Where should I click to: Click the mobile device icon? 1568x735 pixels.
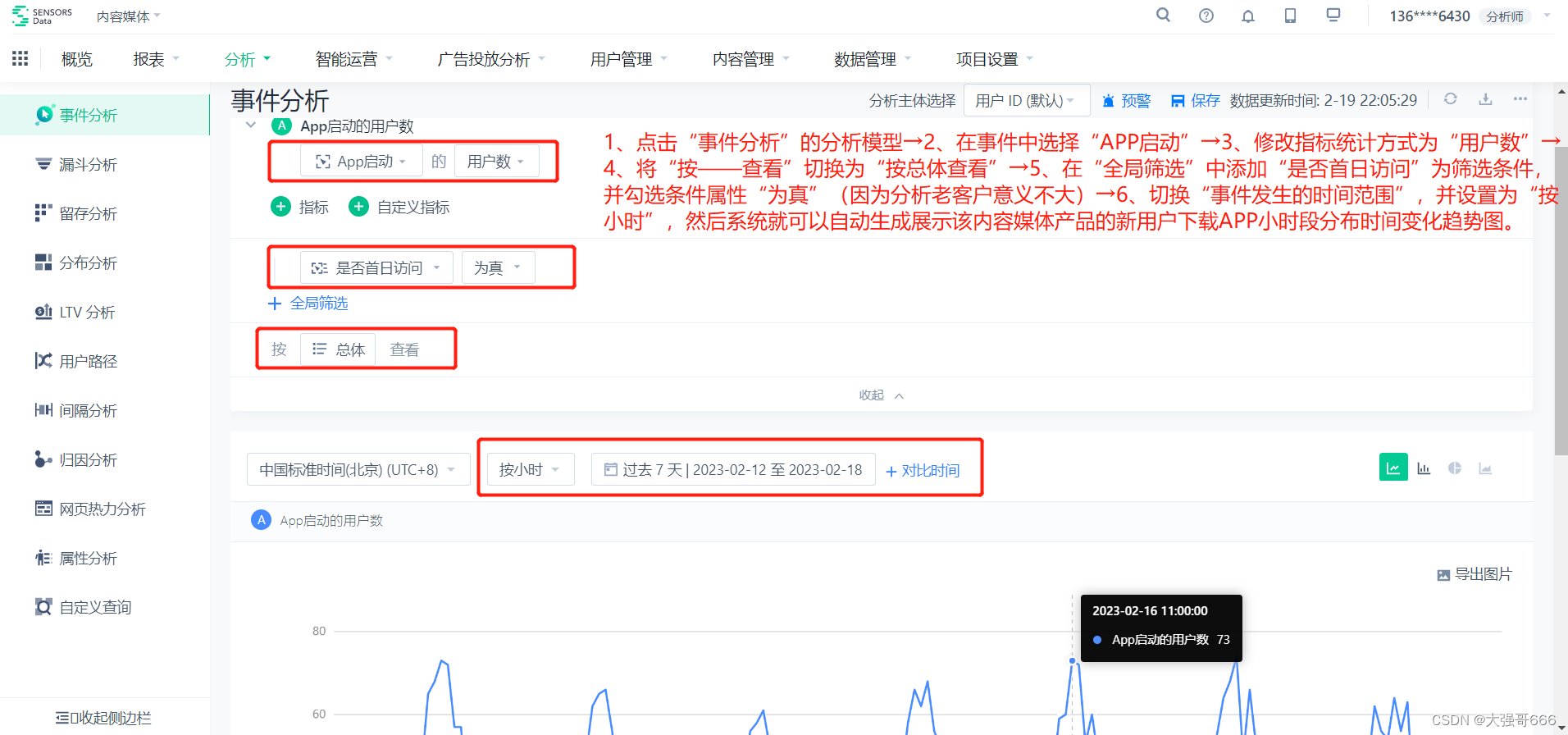(1290, 16)
